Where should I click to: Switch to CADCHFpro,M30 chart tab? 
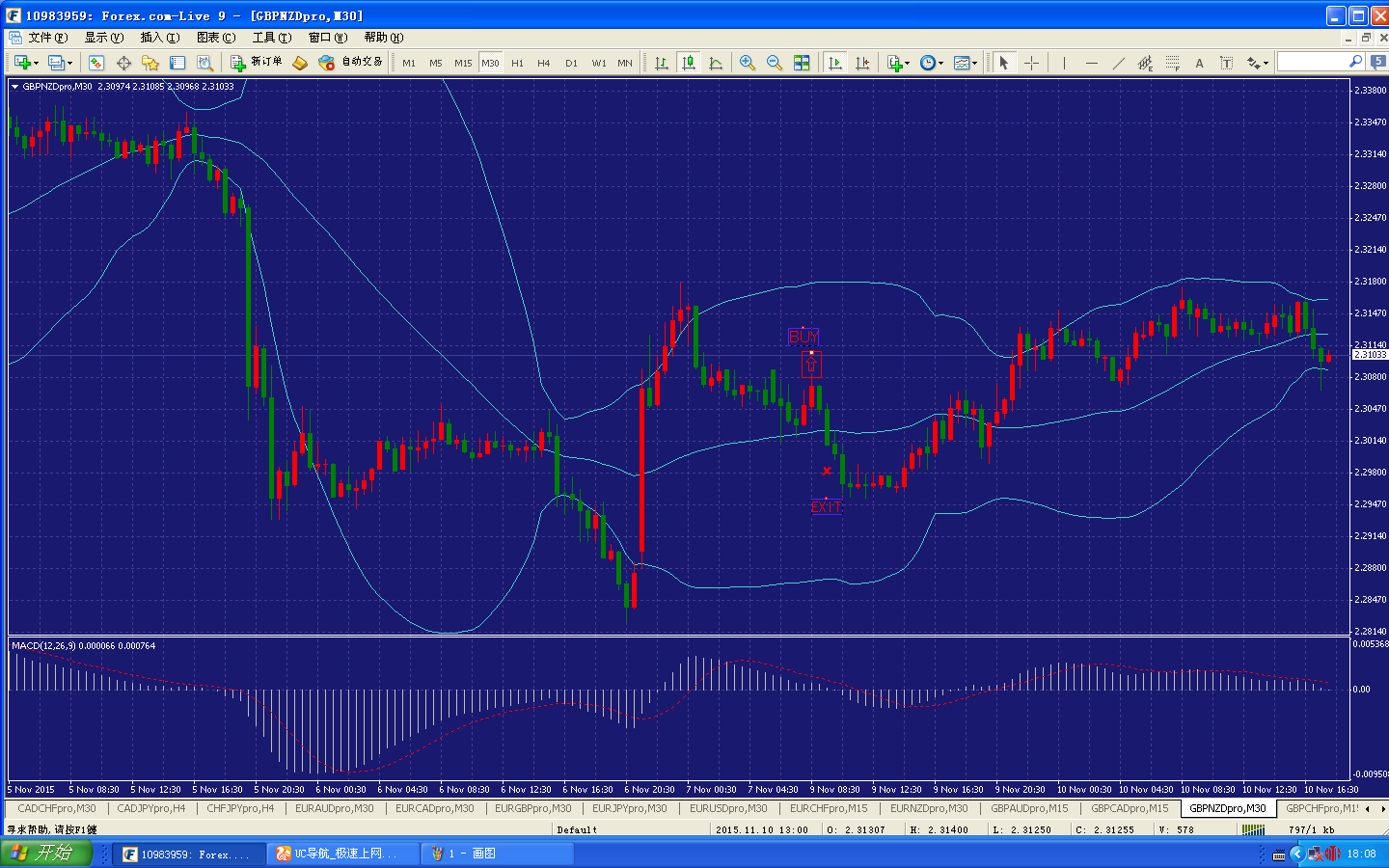(57, 808)
